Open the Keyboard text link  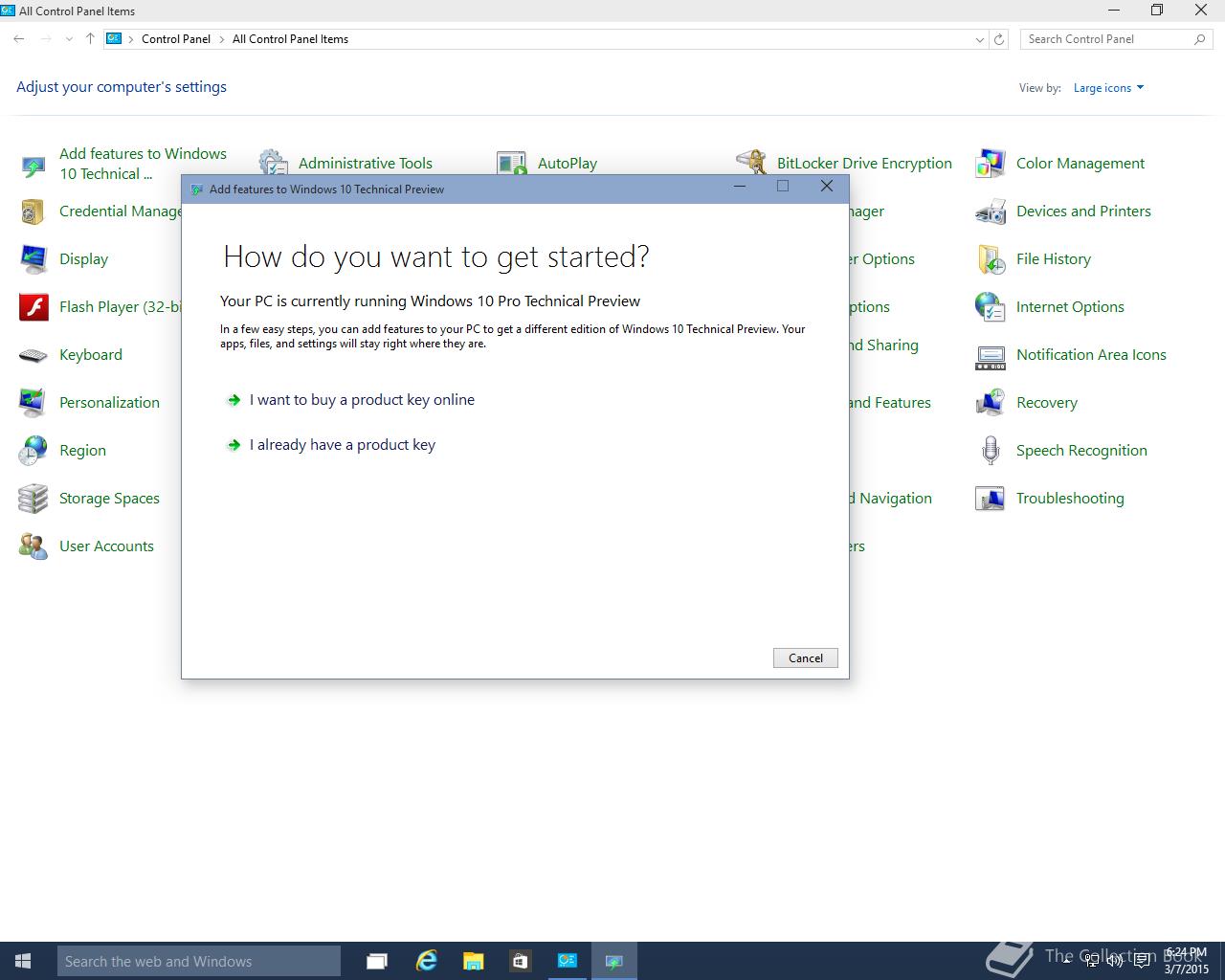pyautogui.click(x=91, y=355)
